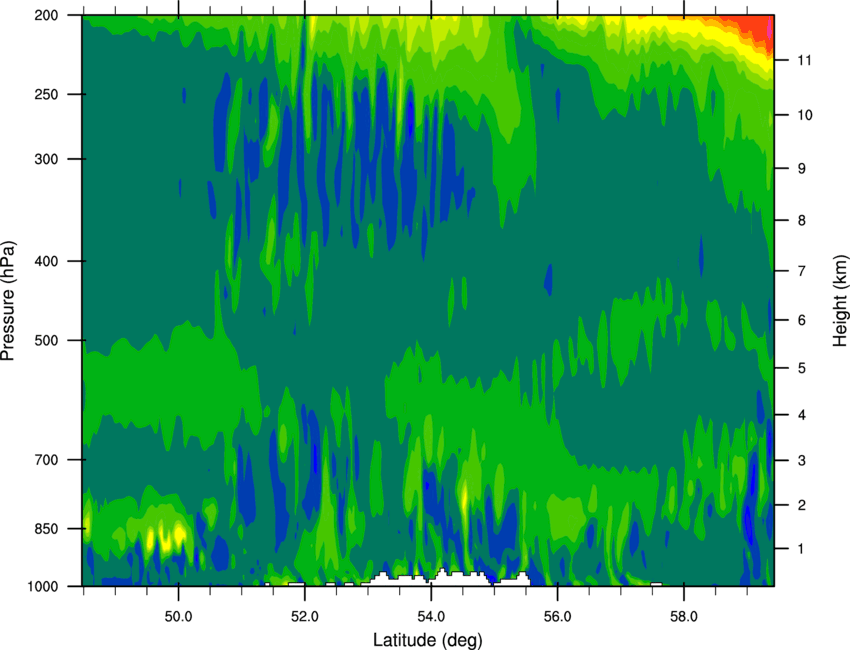The height and width of the screenshot is (650, 850).
Task: Click the 'Pressure (hPa)' axis title
Action: click(8, 301)
